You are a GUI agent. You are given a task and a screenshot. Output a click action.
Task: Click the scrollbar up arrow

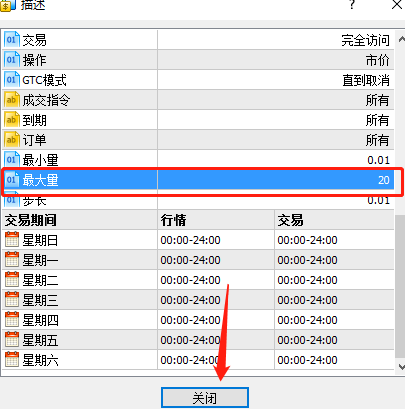coord(401,40)
